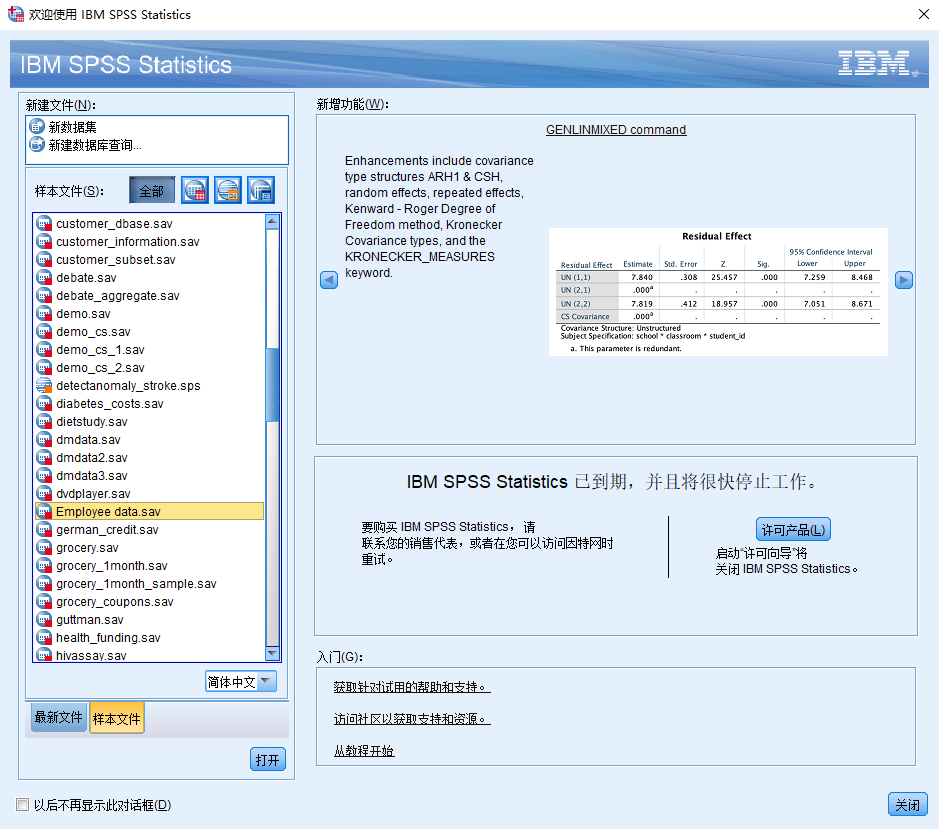Screen dimensions: 939x829
Task: Click the 许可产品(L) button
Action: [793, 530]
